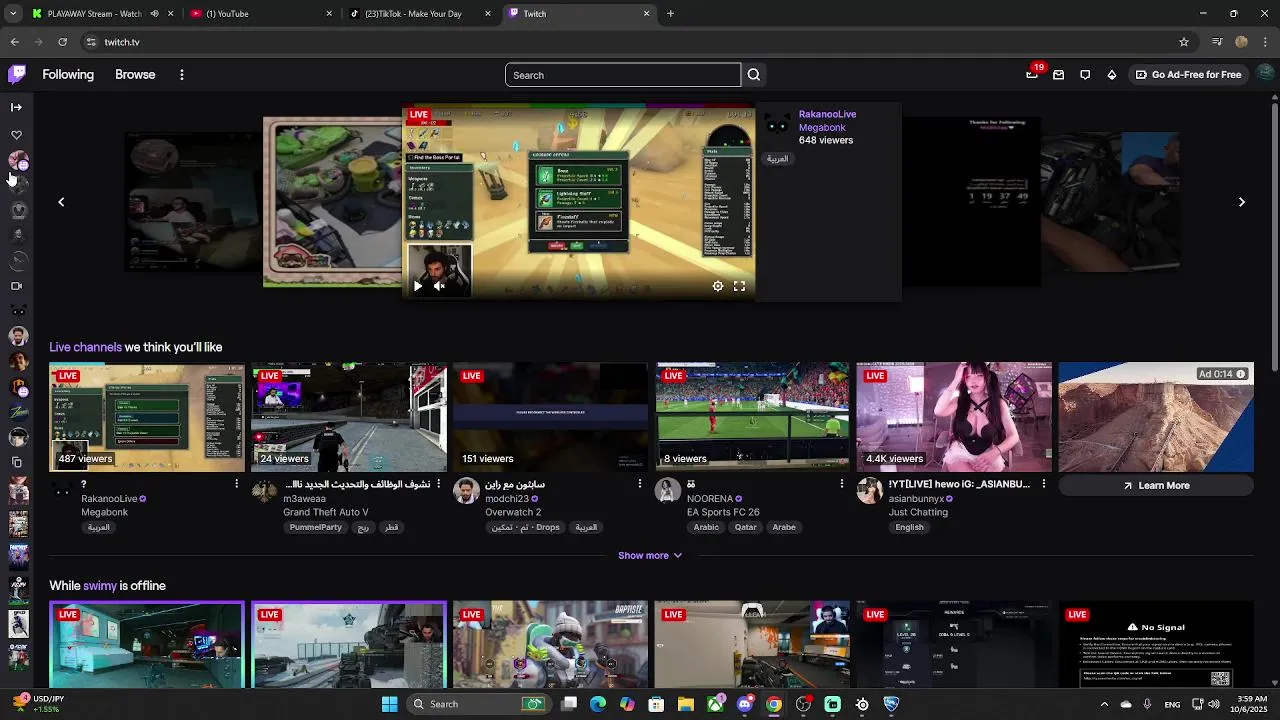The image size is (1280, 720).
Task: Open options menu for asianbunnyx card
Action: click(1044, 484)
